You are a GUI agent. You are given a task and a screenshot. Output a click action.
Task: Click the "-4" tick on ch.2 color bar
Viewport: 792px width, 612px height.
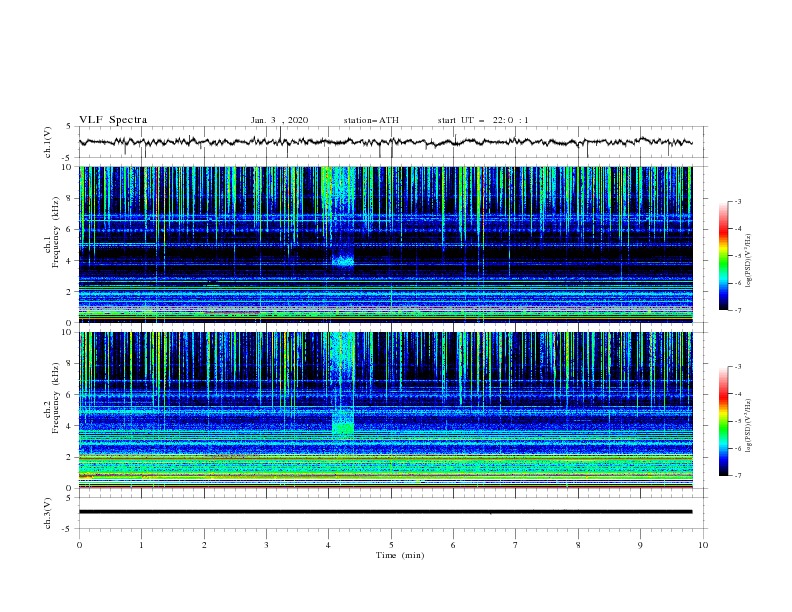738,394
